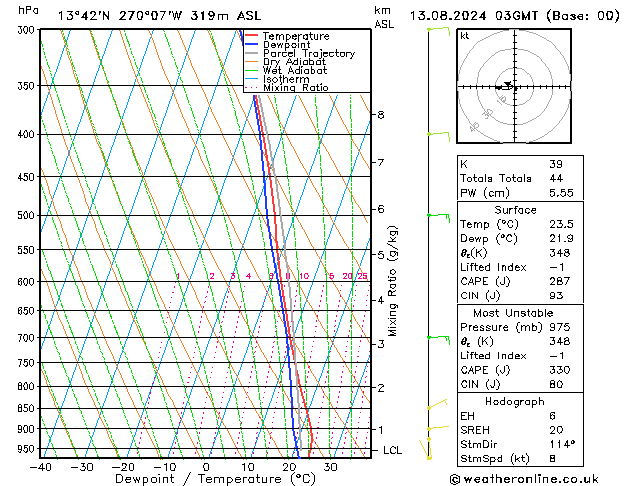The image size is (629, 486).
Task: Click the 500 hPa pressure axis label
Action: point(28,216)
